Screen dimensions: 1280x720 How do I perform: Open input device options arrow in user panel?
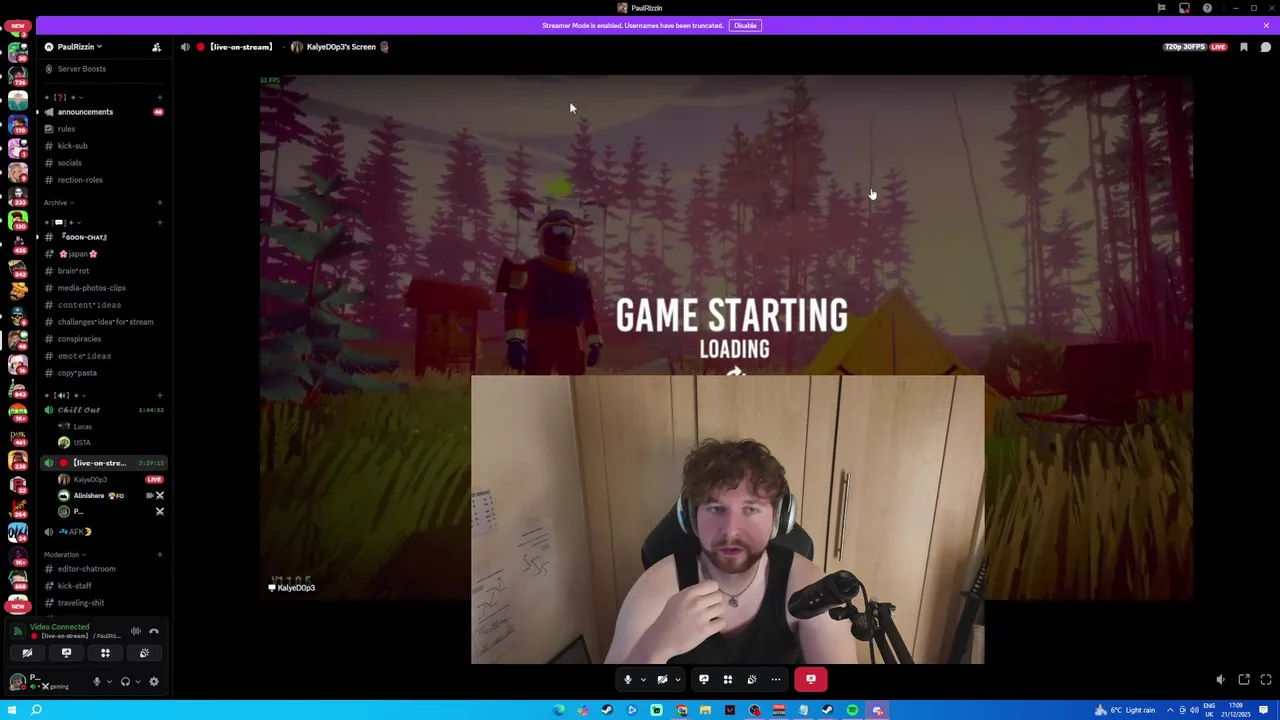coord(109,682)
